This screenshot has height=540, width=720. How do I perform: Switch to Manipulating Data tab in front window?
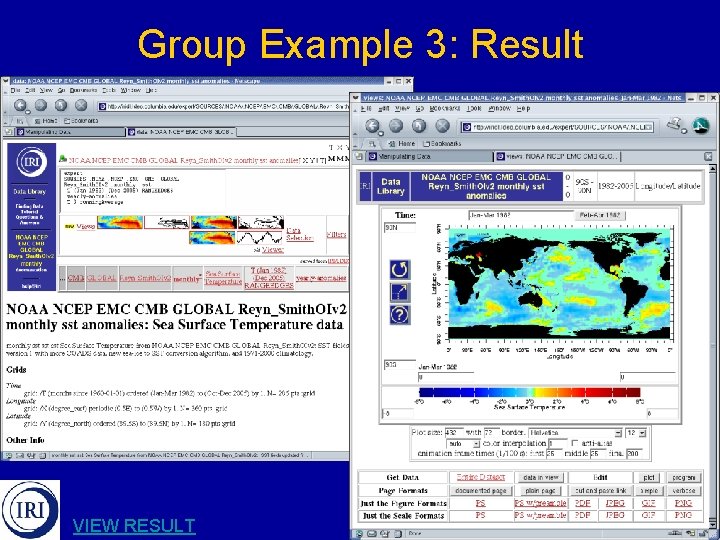428,157
